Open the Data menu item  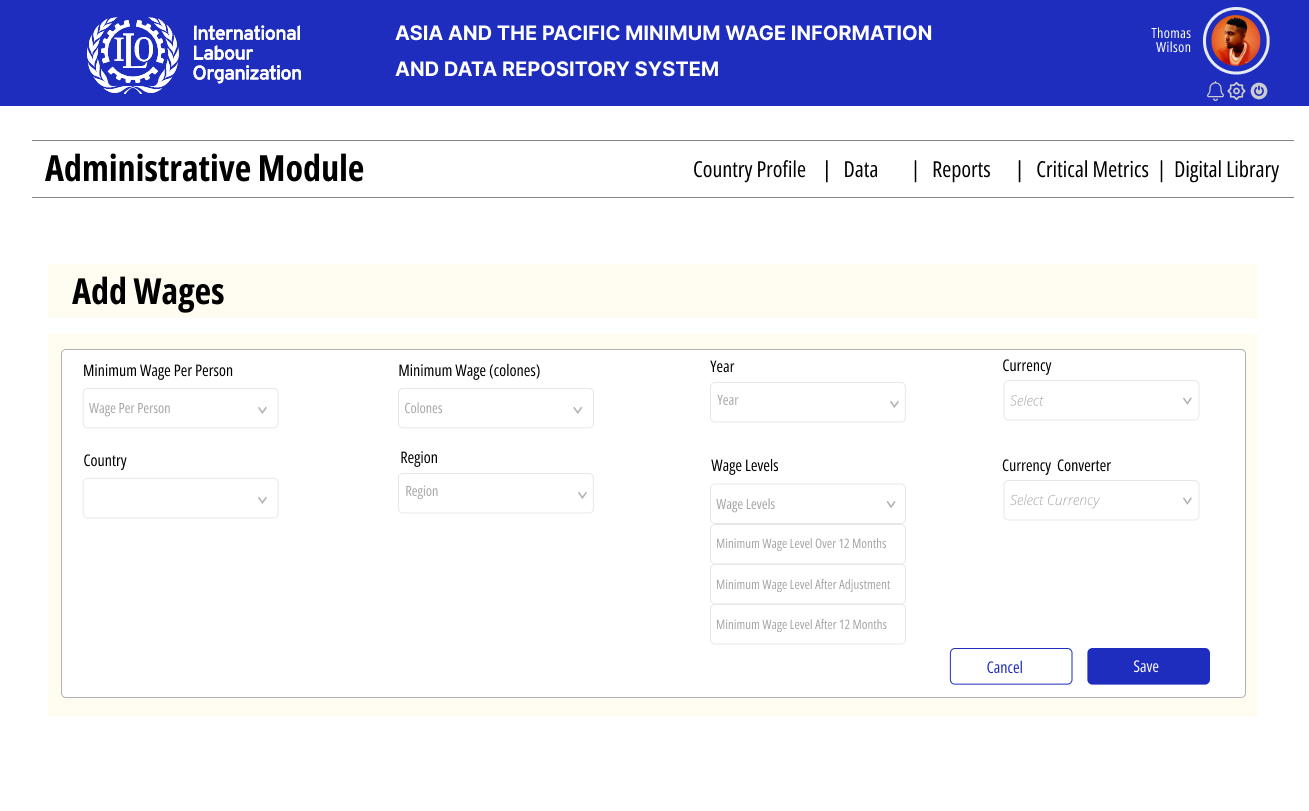pos(860,170)
